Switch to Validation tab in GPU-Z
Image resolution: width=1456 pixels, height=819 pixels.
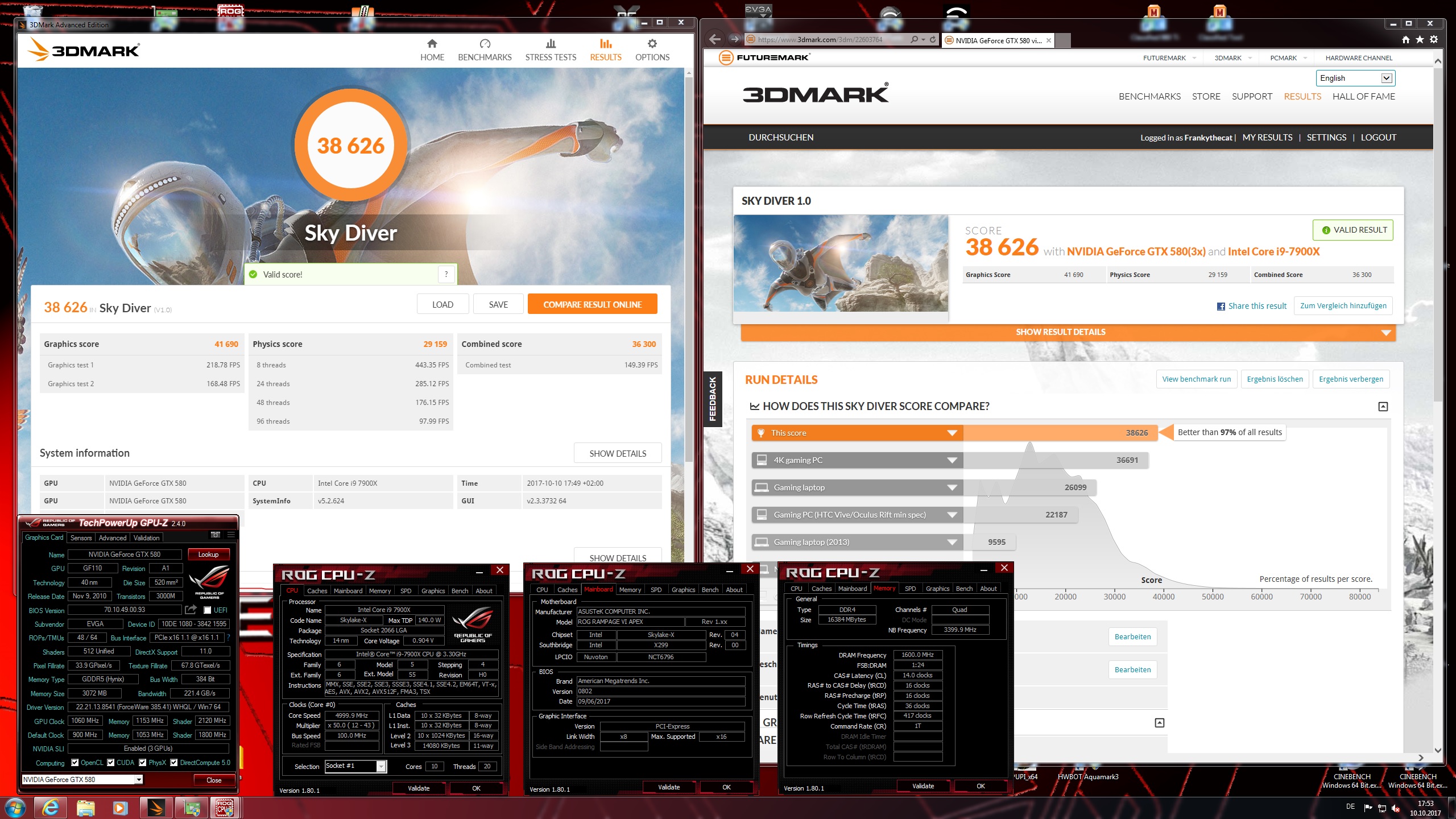pos(147,537)
